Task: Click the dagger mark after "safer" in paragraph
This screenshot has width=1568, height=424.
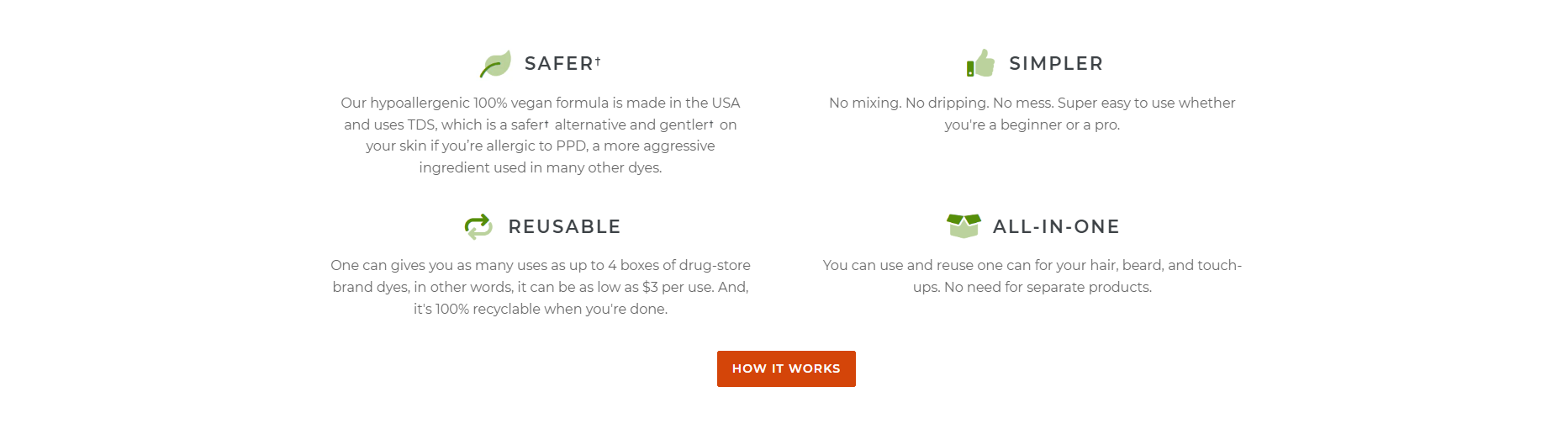Action: tap(546, 123)
